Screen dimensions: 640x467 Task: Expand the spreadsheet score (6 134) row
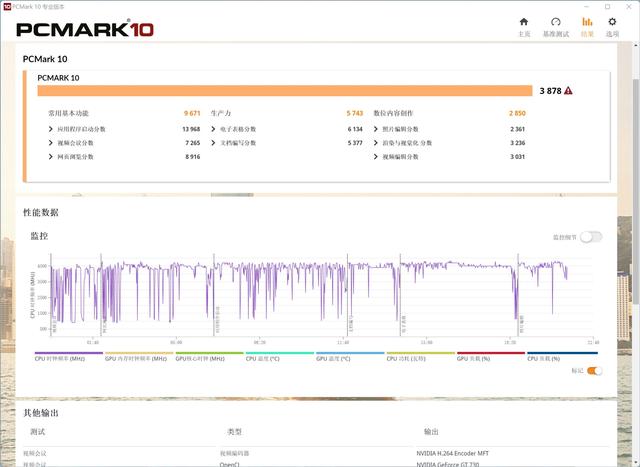pos(213,129)
